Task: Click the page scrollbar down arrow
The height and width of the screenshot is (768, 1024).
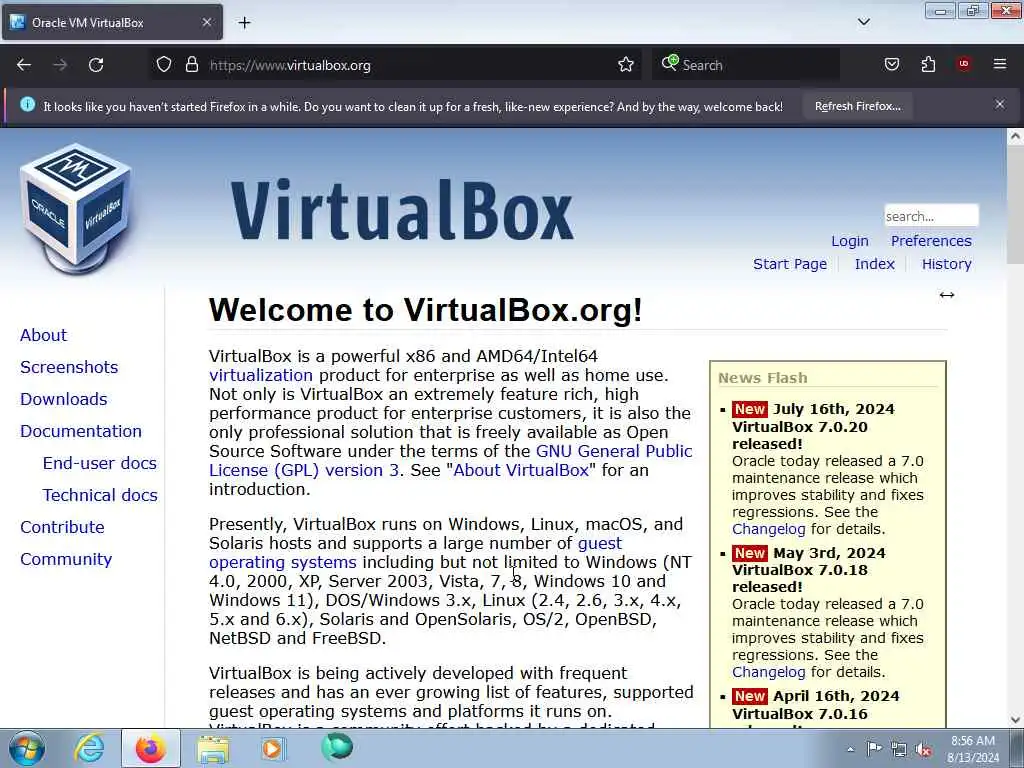Action: coord(1016,720)
